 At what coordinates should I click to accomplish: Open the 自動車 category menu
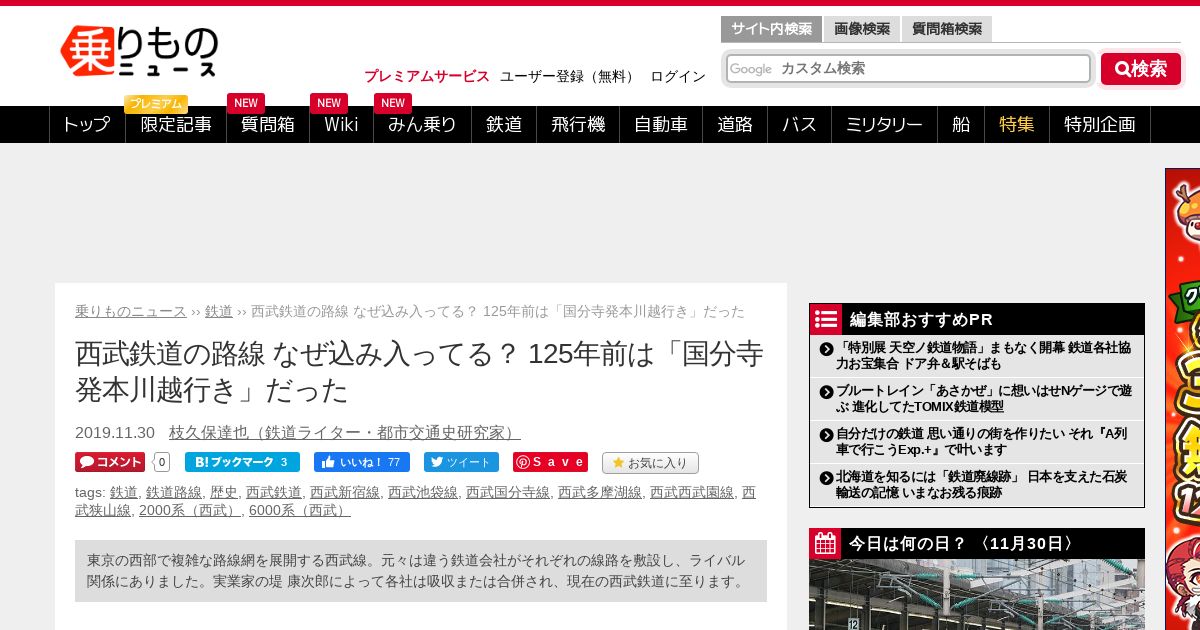[661, 124]
